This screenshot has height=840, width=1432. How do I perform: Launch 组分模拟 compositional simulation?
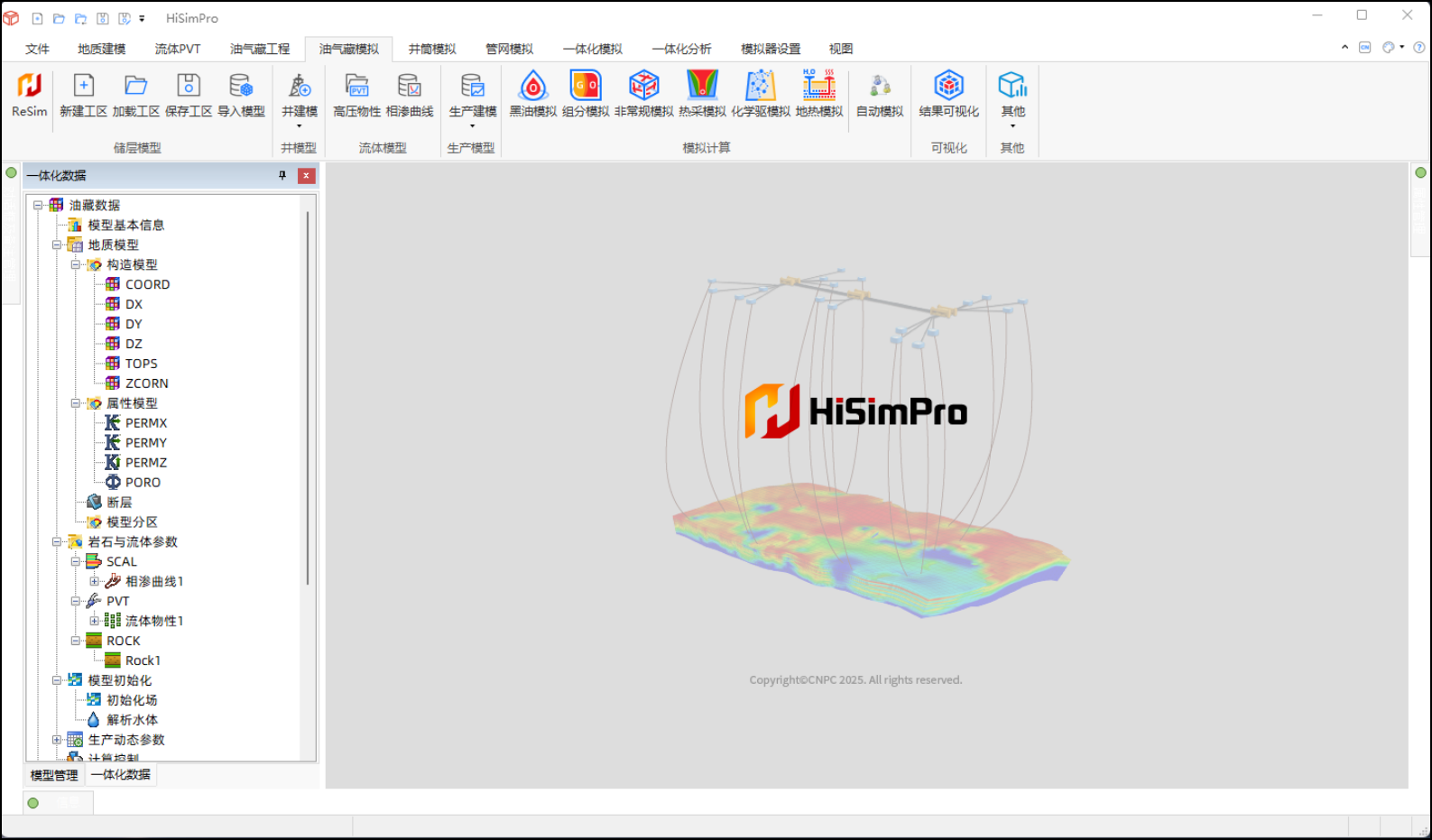586,95
